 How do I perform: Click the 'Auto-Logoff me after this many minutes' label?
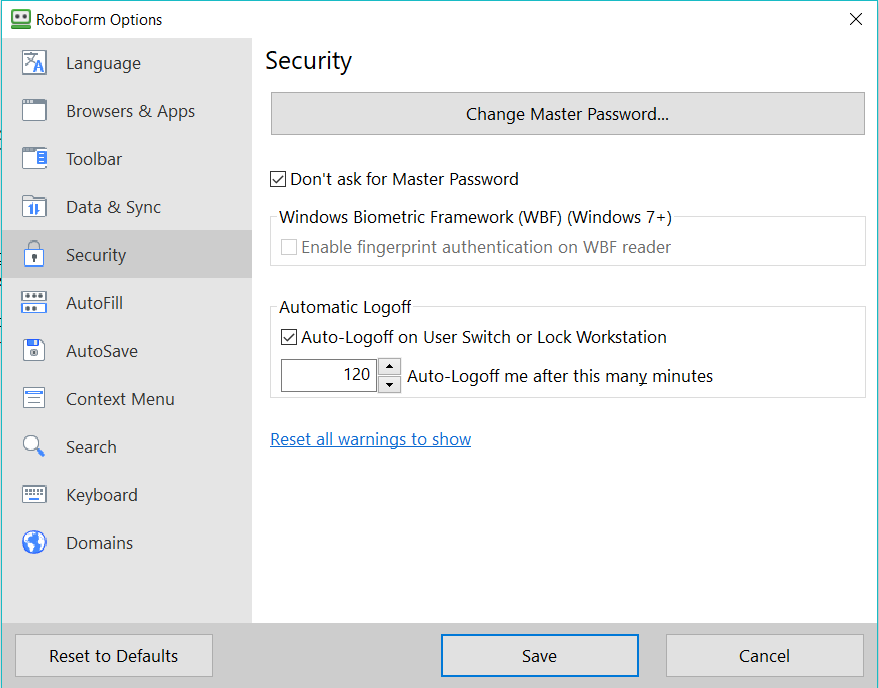tap(559, 376)
